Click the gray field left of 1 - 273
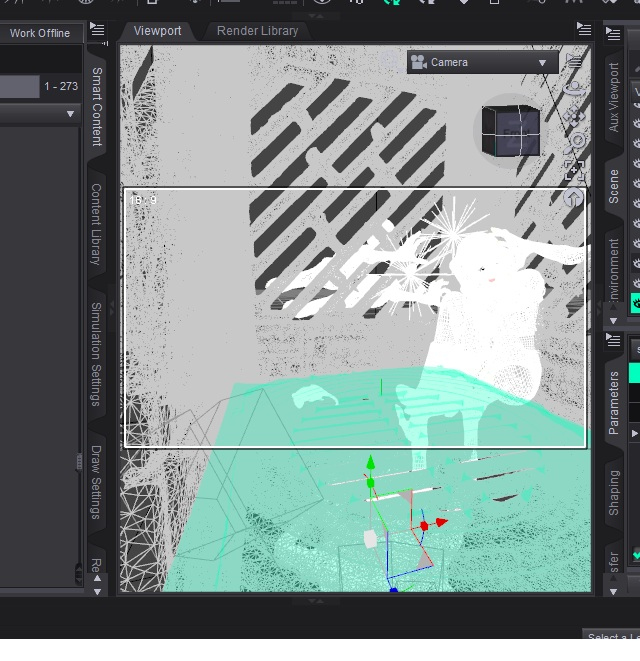 pos(19,86)
